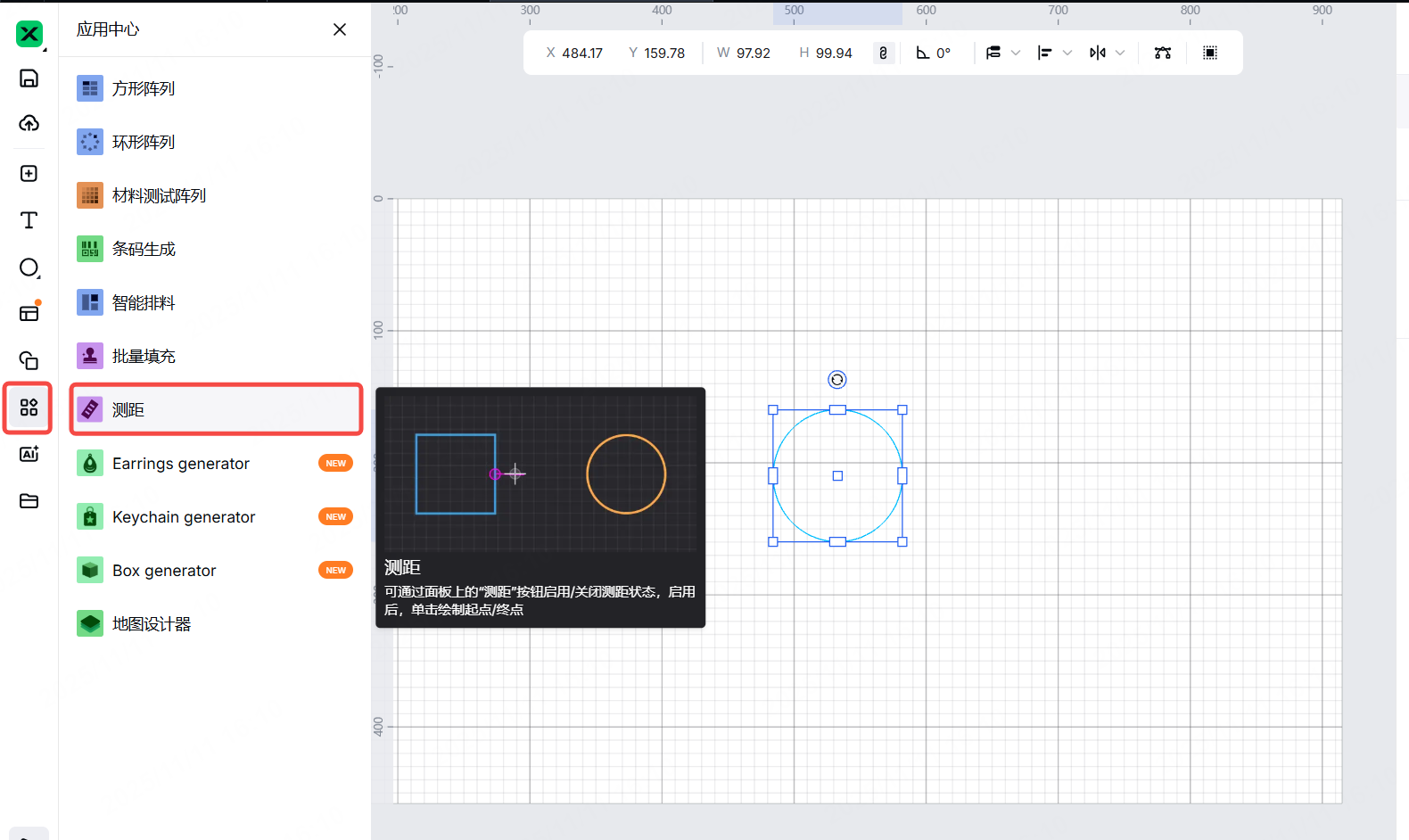Viewport: 1409px width, 840px height.
Task: Expand the flip/mirror dropdown
Action: click(1120, 53)
